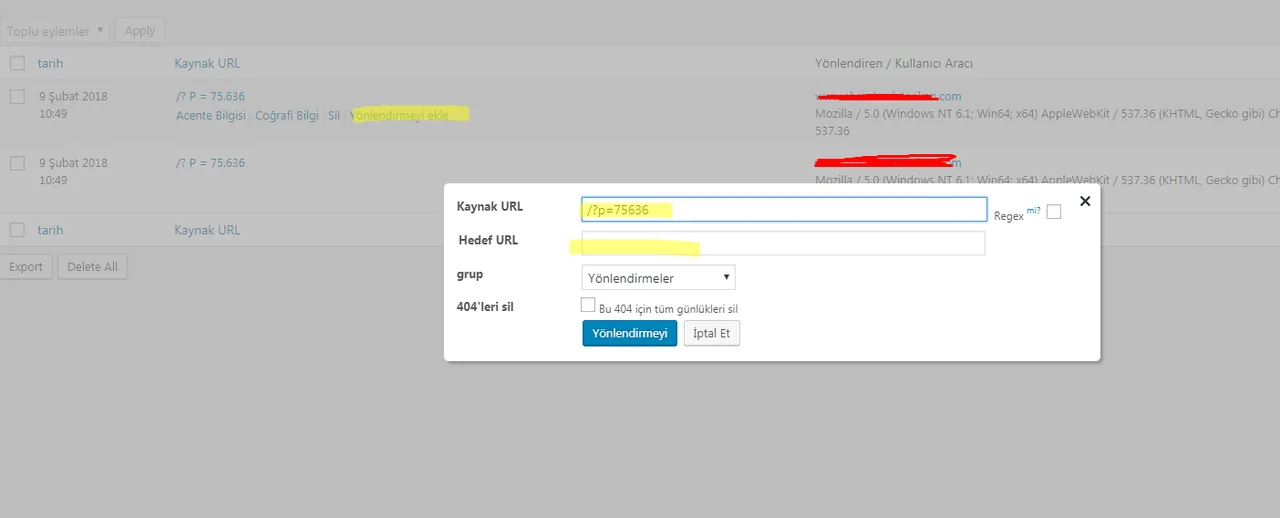1280x518 pixels.
Task: Click the Apply button
Action: pos(140,31)
